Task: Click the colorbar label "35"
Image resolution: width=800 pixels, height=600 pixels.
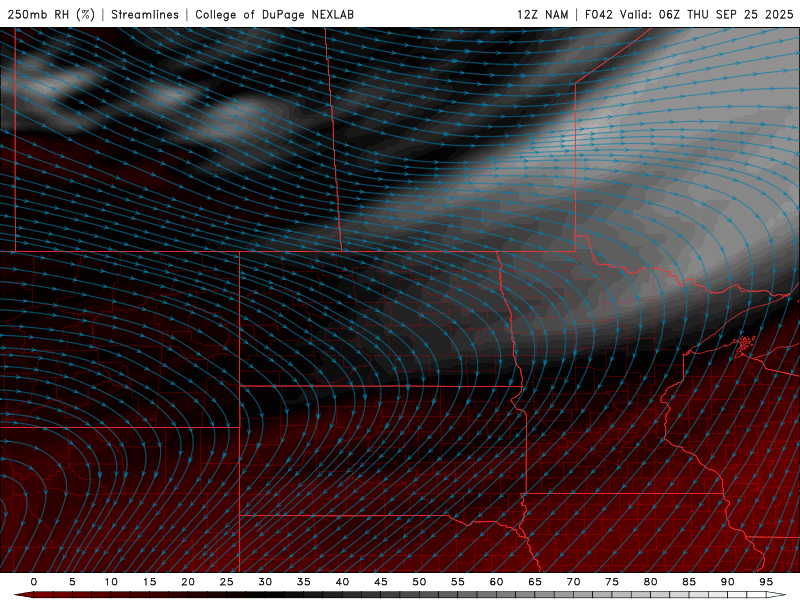Action: [304, 582]
